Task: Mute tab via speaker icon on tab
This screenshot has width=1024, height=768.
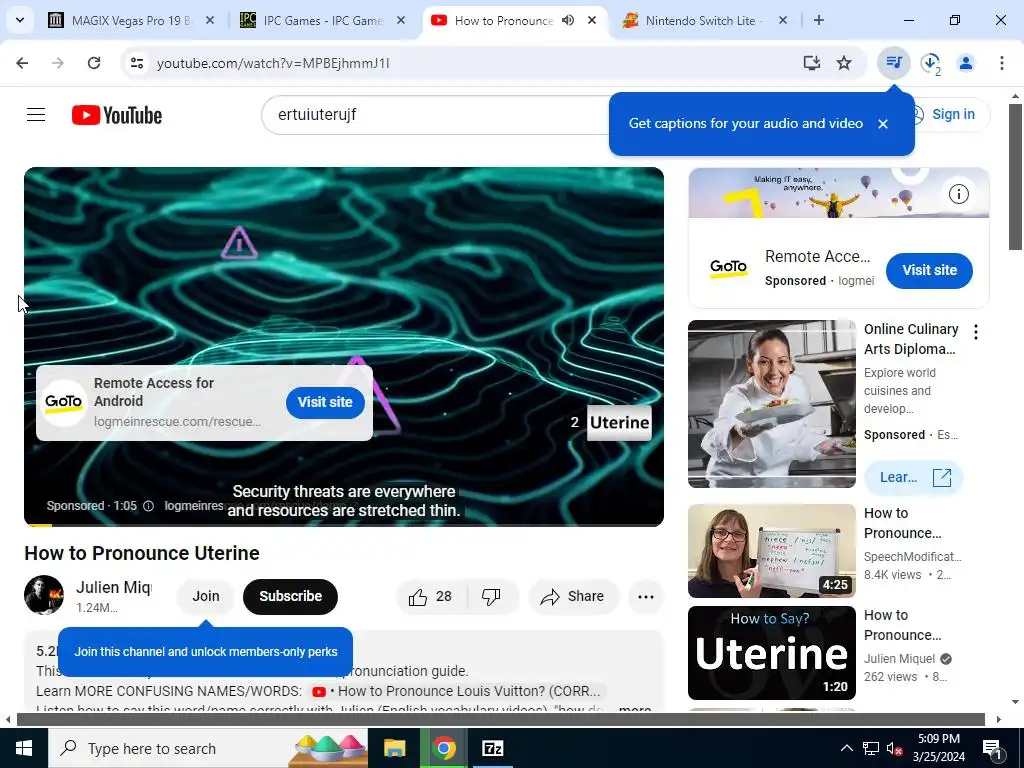Action: [x=568, y=20]
